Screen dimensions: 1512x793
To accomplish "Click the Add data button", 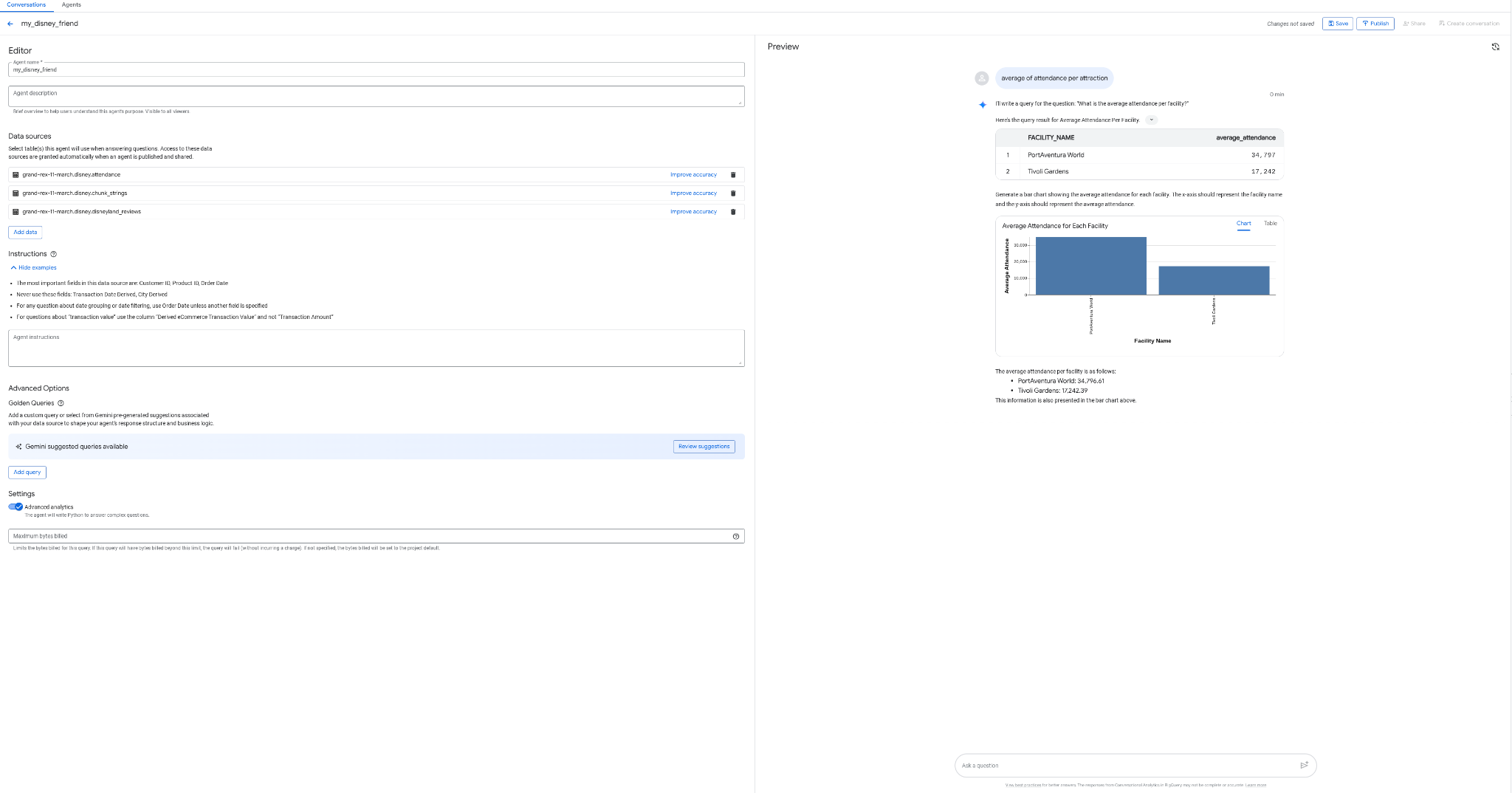I will point(25,233).
